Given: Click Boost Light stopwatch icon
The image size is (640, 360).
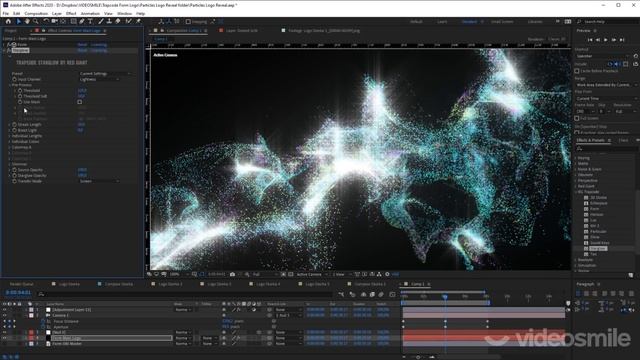Looking at the screenshot, I should (14, 130).
